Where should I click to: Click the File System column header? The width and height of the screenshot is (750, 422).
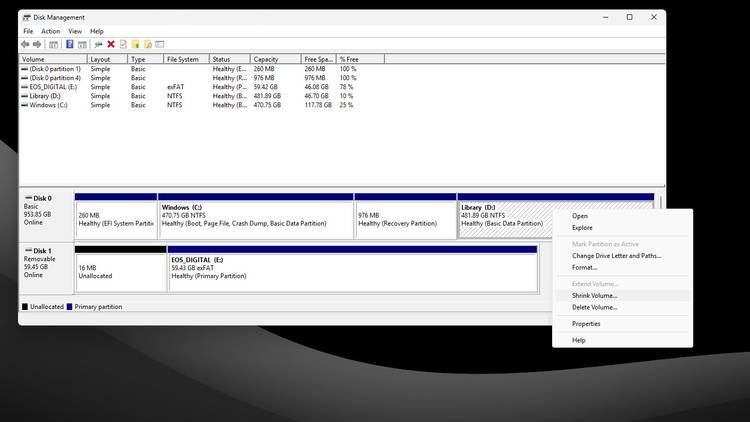187,59
